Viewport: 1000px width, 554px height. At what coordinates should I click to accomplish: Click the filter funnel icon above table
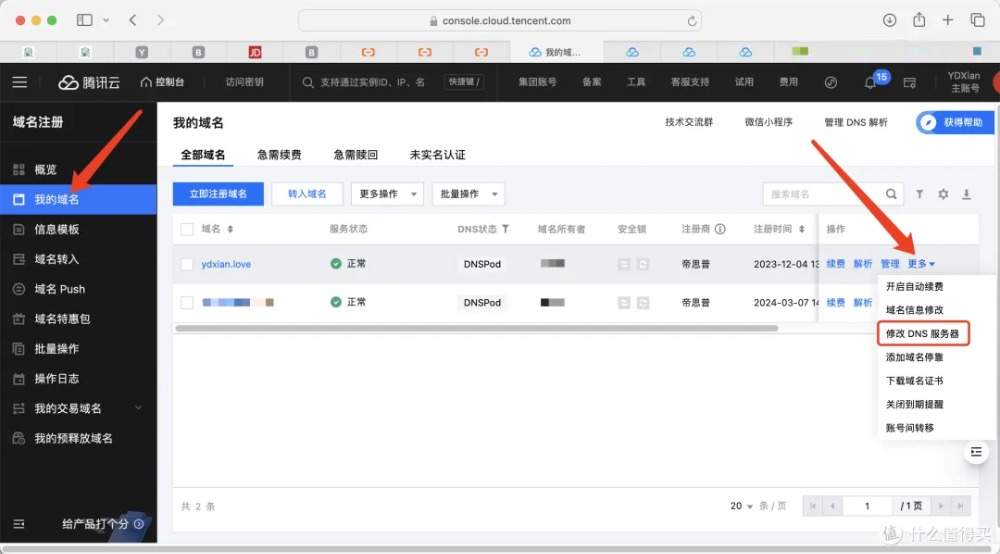[x=920, y=194]
